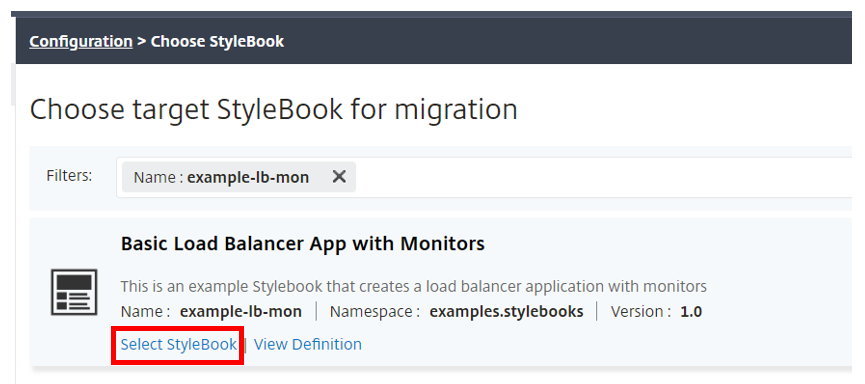865x384 pixels.
Task: Click the Name : label in StyleBook card
Action: 146,312
